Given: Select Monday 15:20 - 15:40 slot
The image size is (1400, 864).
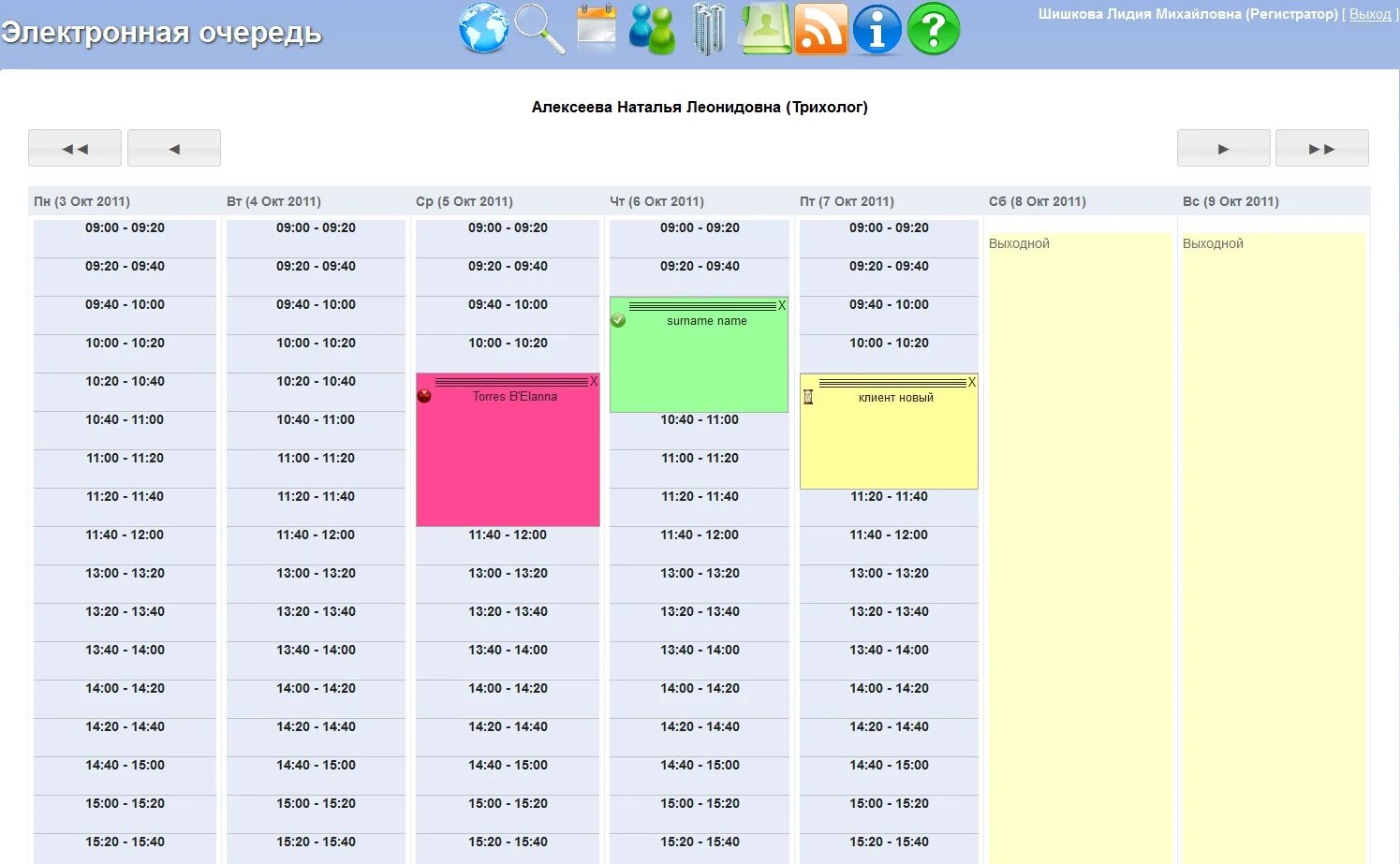Looking at the screenshot, I should [x=125, y=848].
